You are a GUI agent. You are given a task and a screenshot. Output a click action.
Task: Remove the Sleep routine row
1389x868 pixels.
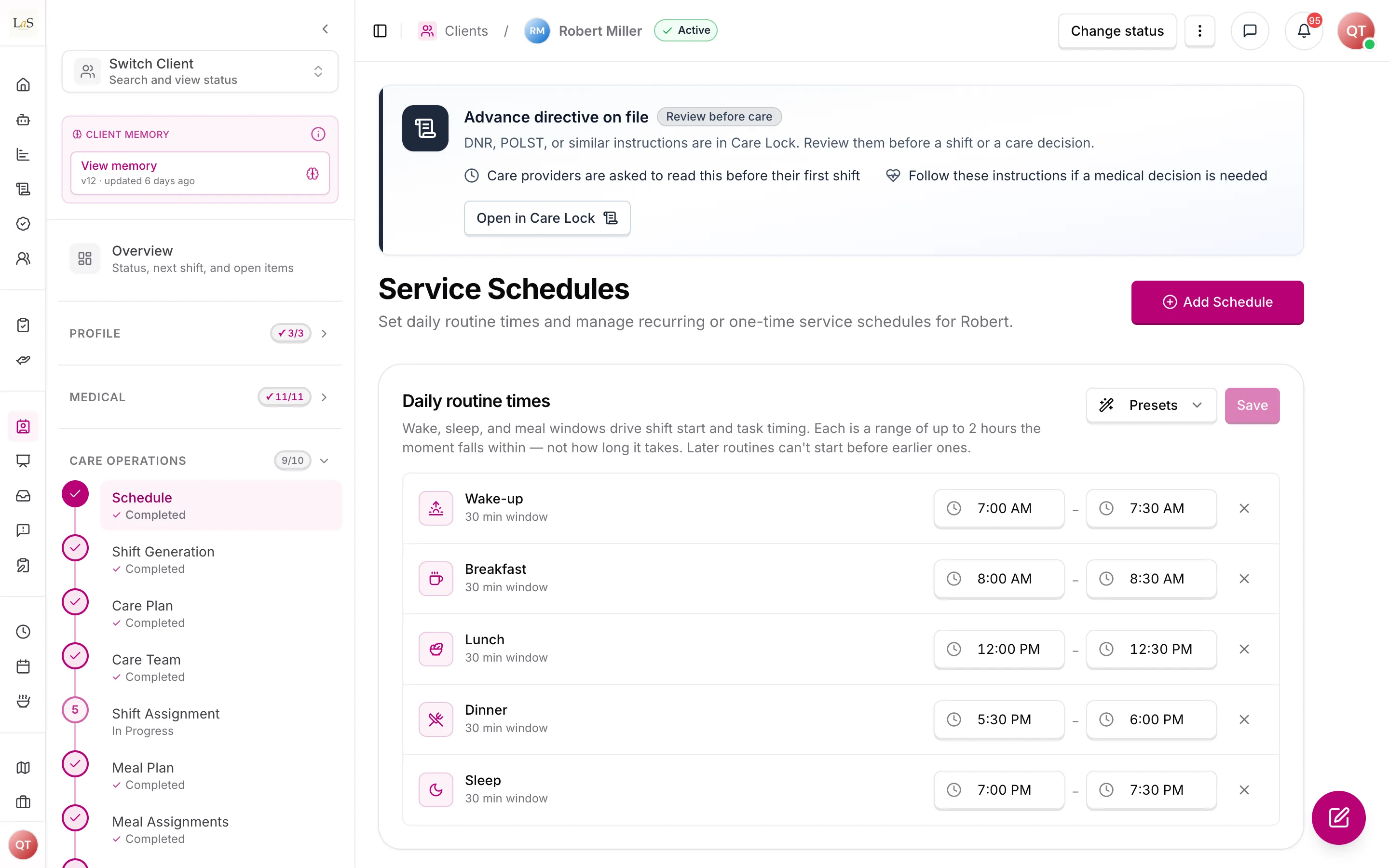(1244, 790)
